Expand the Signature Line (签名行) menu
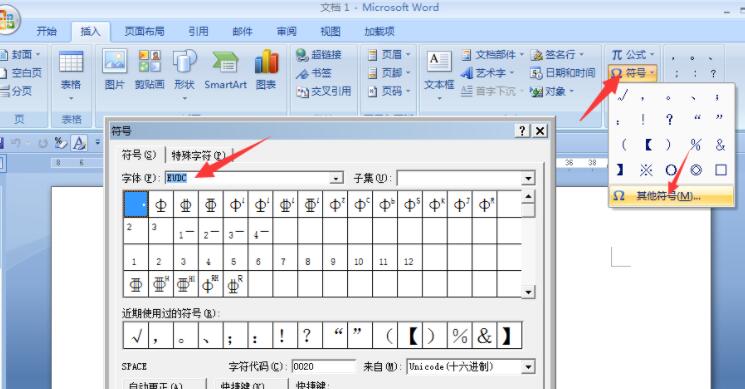The height and width of the screenshot is (389, 745). point(557,55)
